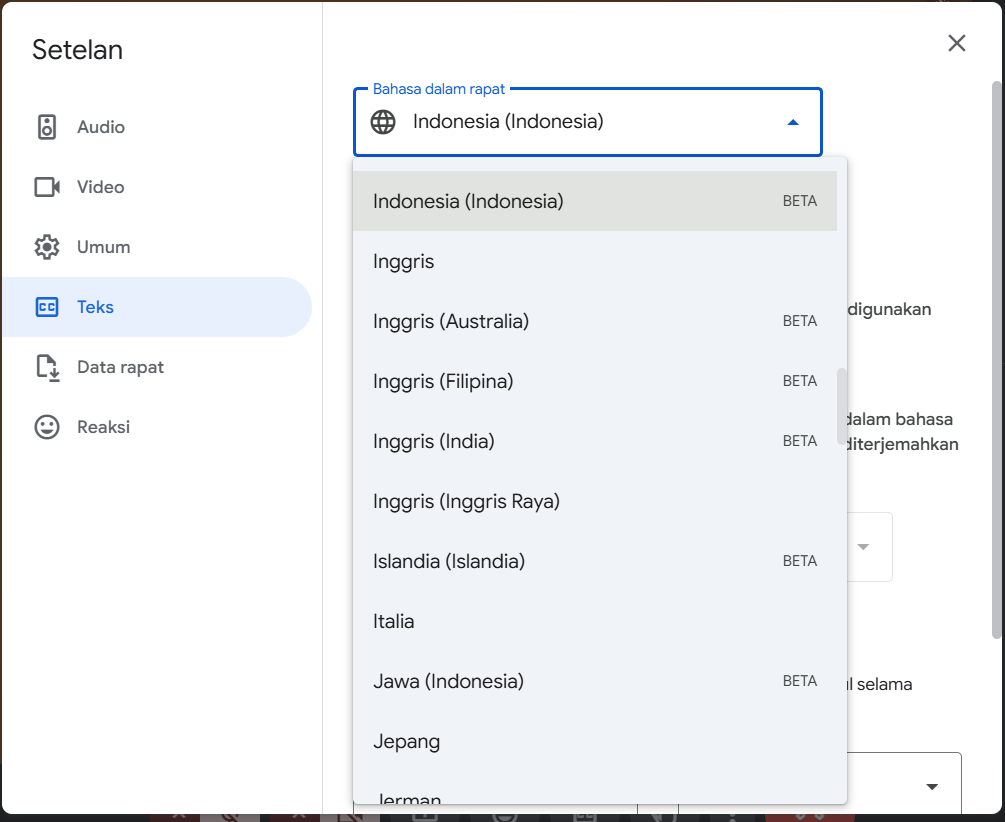1005x822 pixels.
Task: Click the Data rapat download icon
Action: [47, 367]
